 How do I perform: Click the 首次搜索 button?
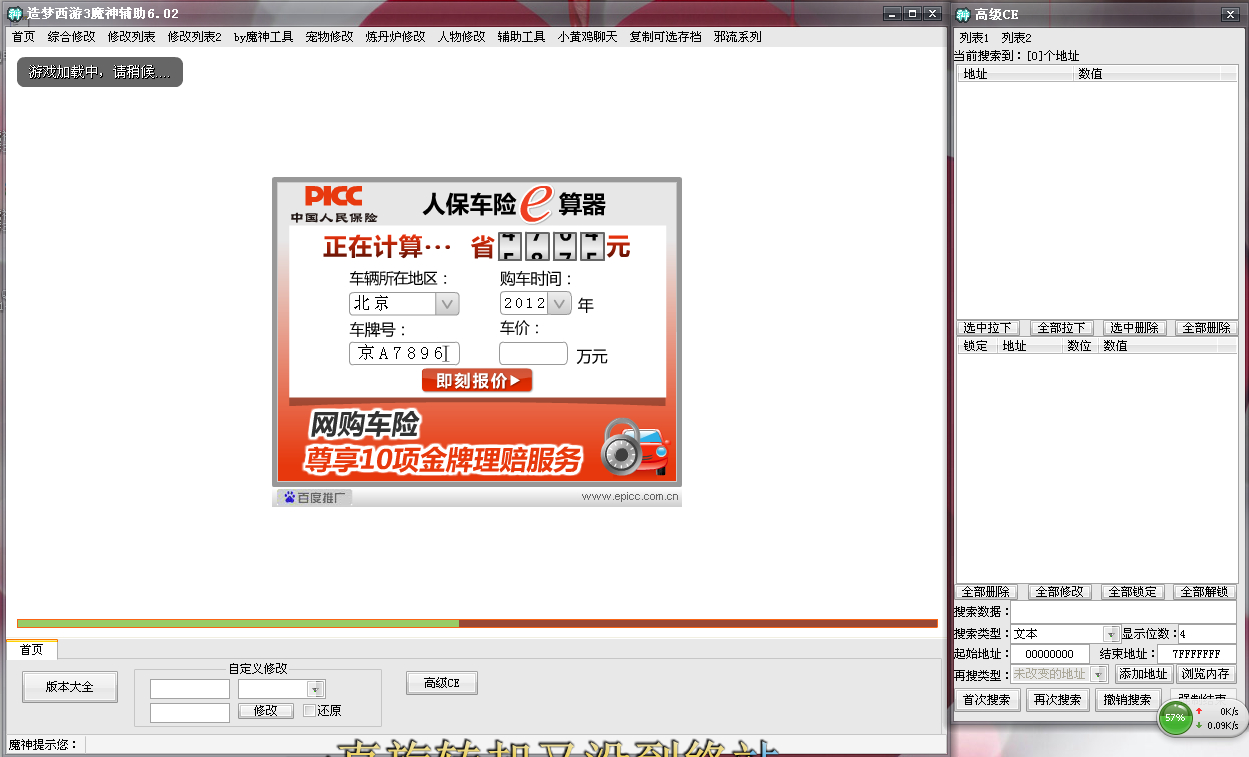(x=987, y=700)
